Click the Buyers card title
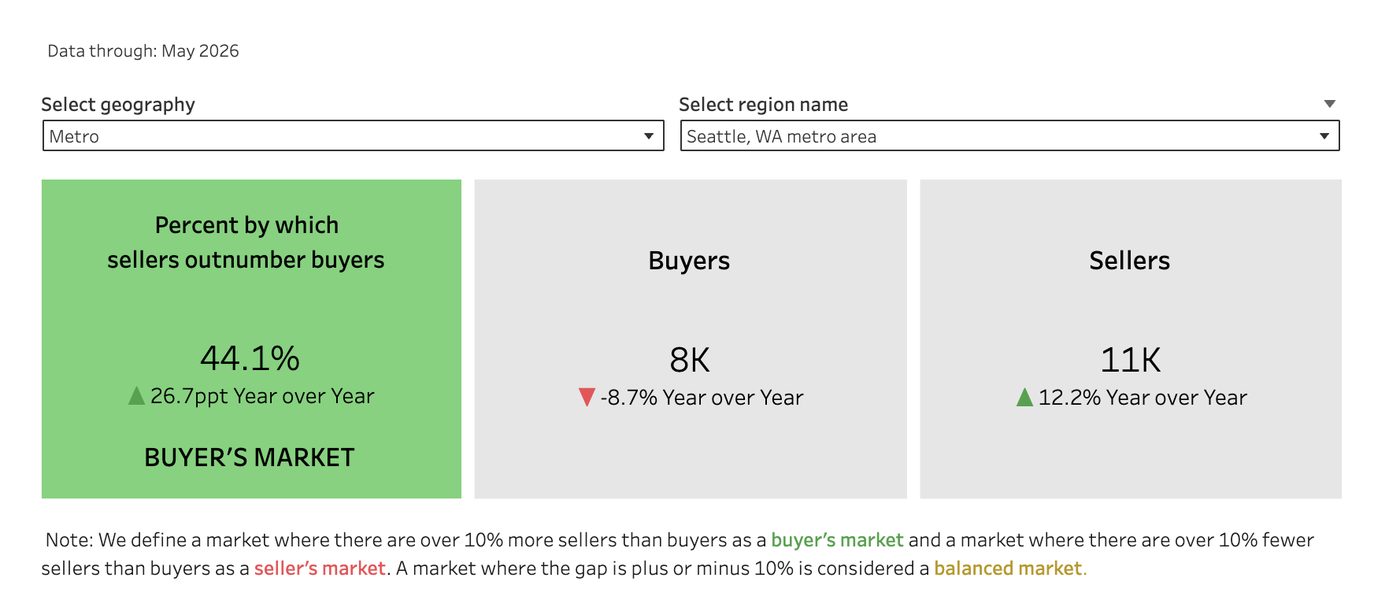The height and width of the screenshot is (600, 1400). [689, 261]
